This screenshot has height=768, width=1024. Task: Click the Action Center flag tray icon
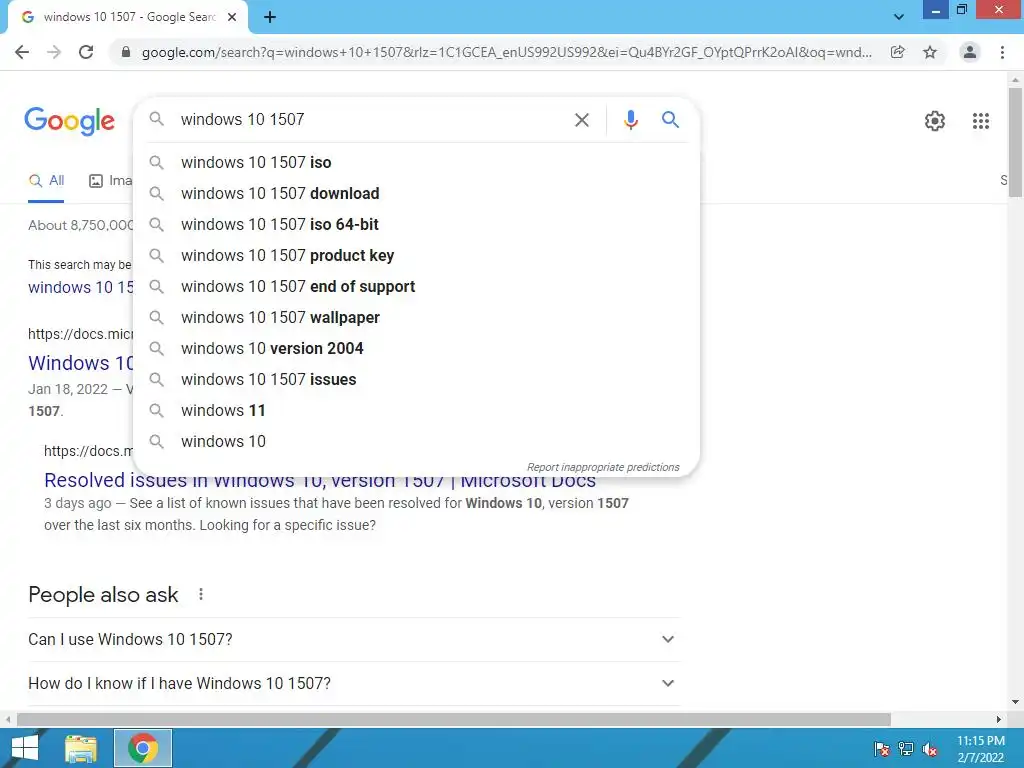click(x=881, y=749)
